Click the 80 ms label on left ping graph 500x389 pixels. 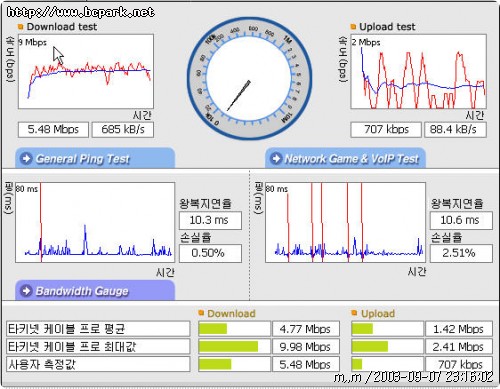point(27,189)
